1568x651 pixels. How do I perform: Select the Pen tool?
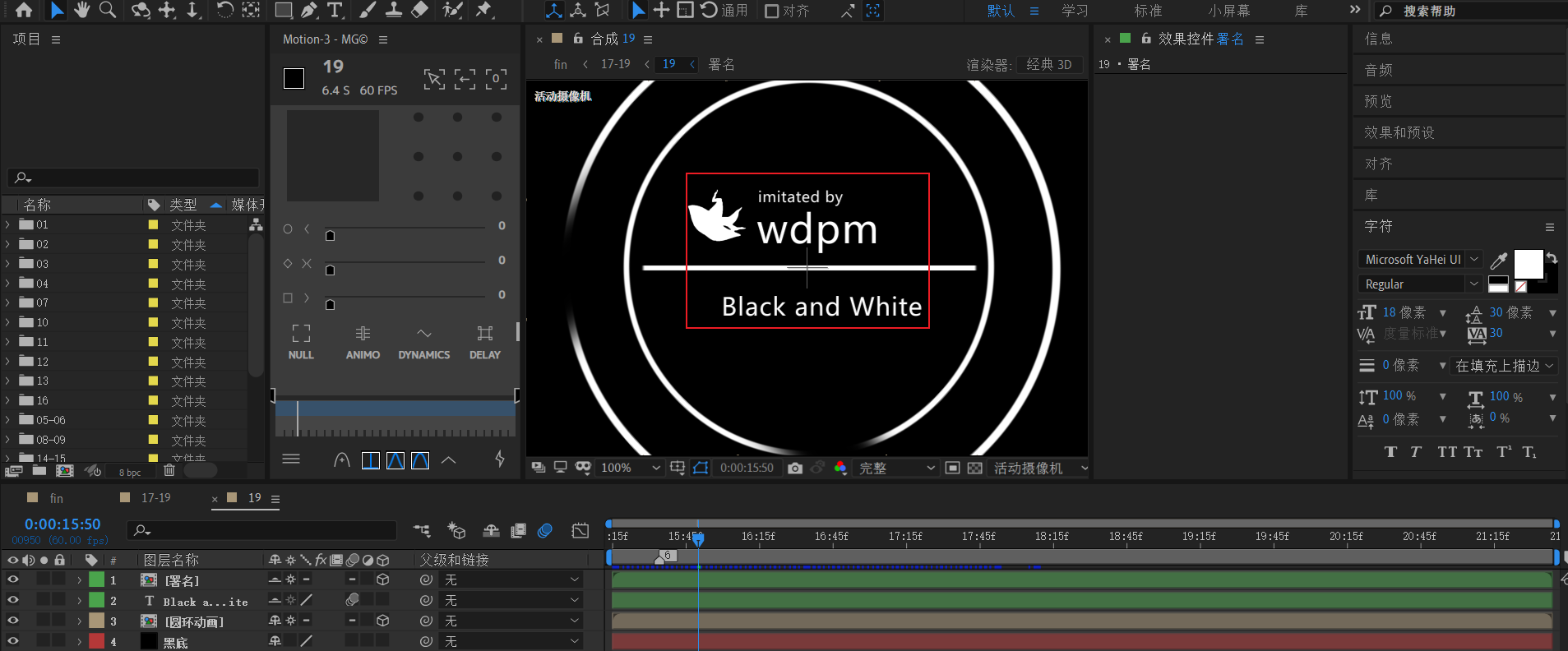tap(308, 10)
